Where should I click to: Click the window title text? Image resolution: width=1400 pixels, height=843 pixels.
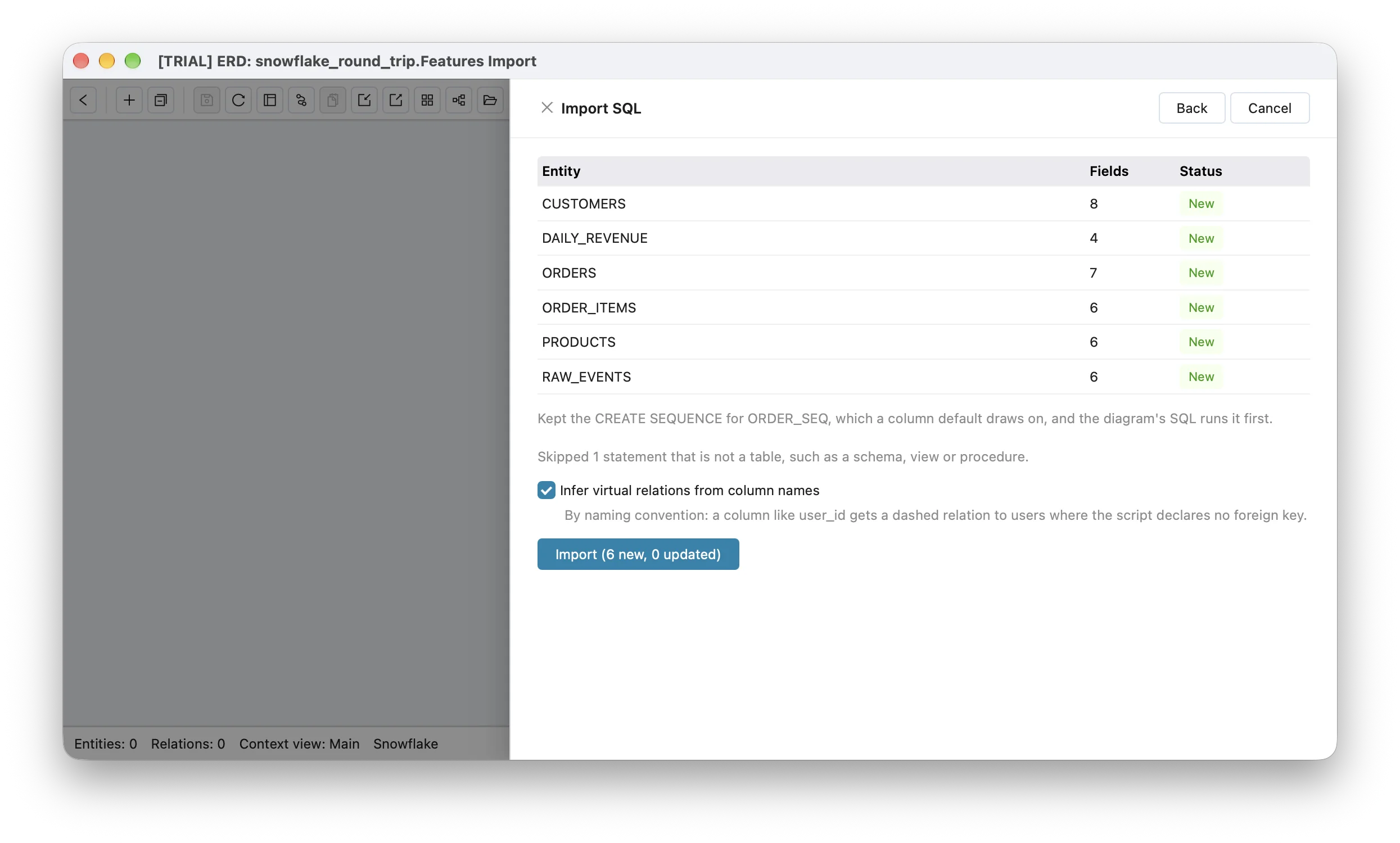347,61
